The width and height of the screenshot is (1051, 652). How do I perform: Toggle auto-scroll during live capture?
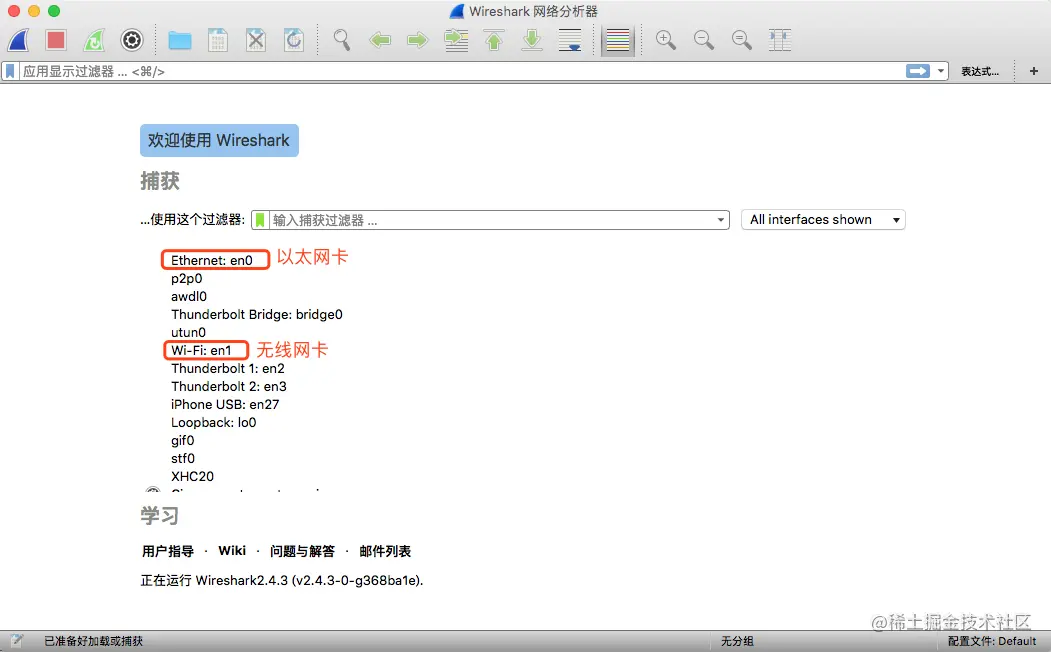coord(570,40)
